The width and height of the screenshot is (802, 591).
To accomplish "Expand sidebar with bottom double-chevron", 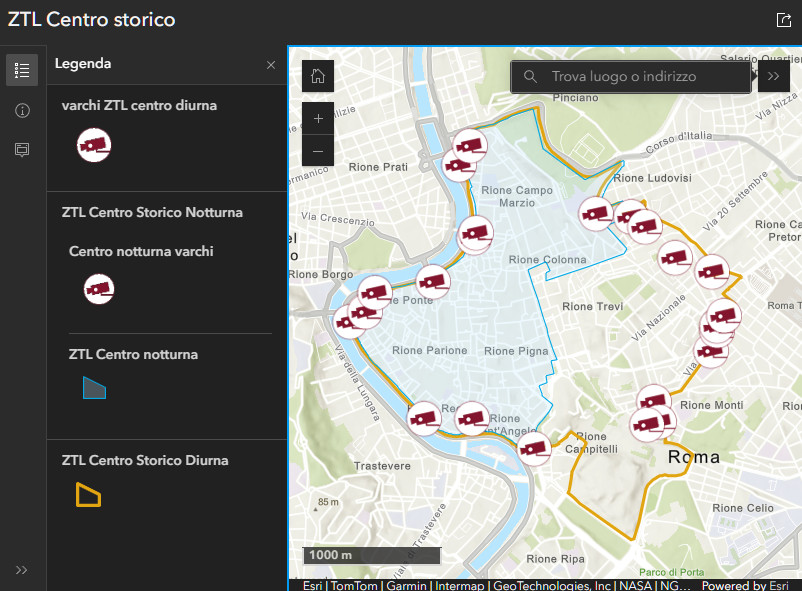I will pyautogui.click(x=21, y=570).
